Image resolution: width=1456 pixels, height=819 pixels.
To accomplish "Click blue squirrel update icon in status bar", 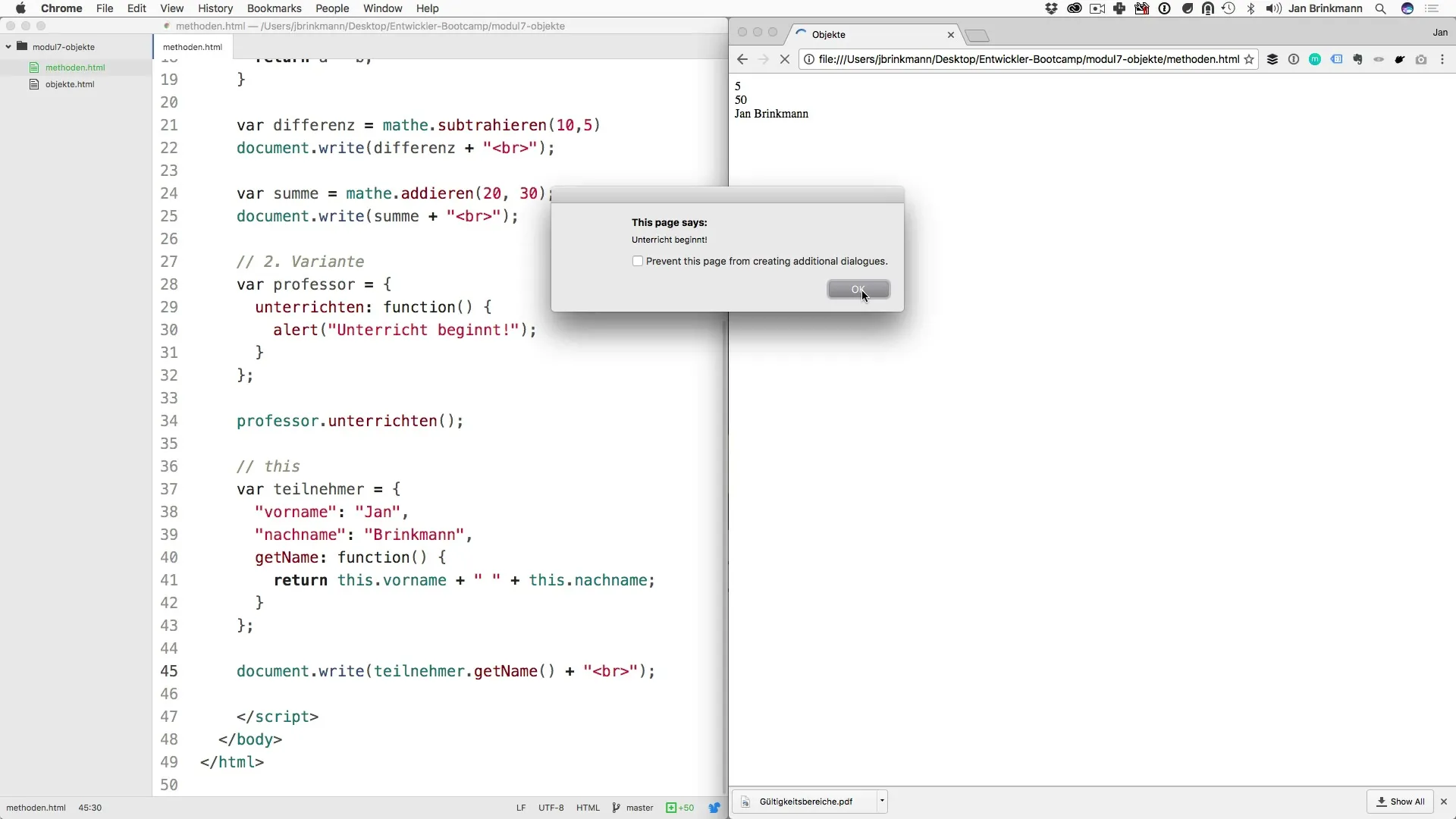I will click(x=714, y=808).
